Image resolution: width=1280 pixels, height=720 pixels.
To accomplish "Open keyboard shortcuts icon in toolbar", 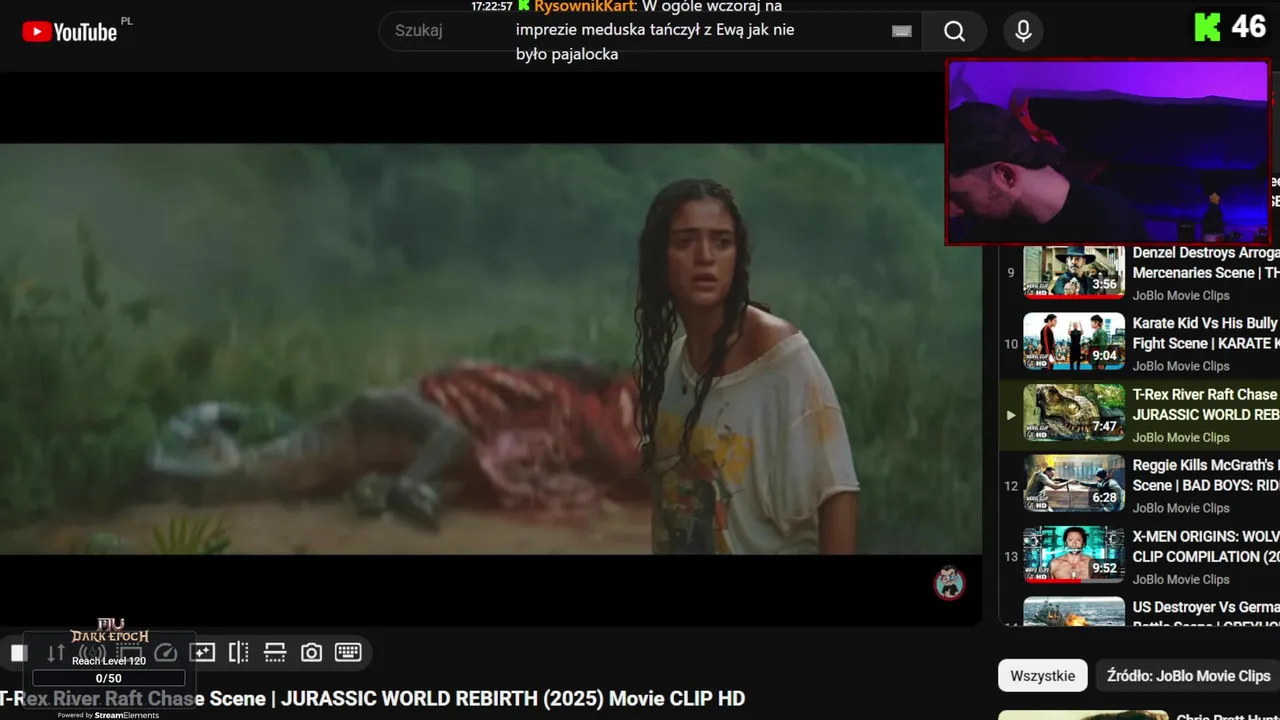I will [348, 653].
